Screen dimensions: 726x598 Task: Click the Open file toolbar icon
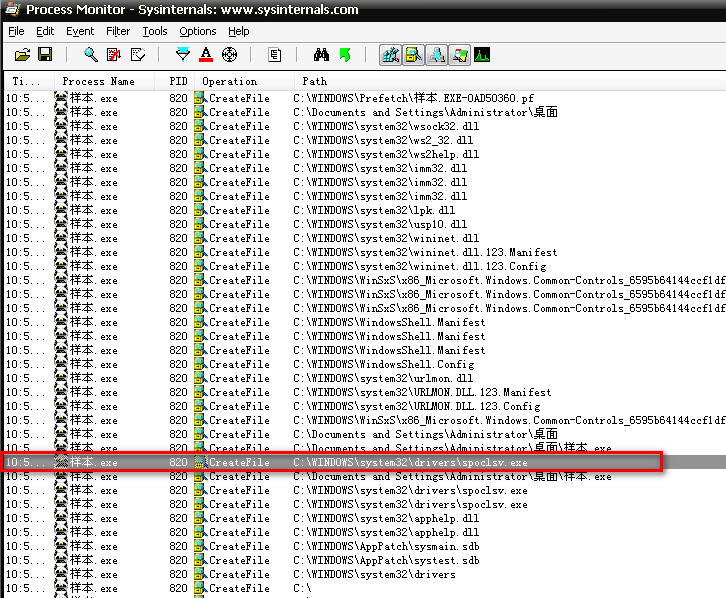pos(20,55)
